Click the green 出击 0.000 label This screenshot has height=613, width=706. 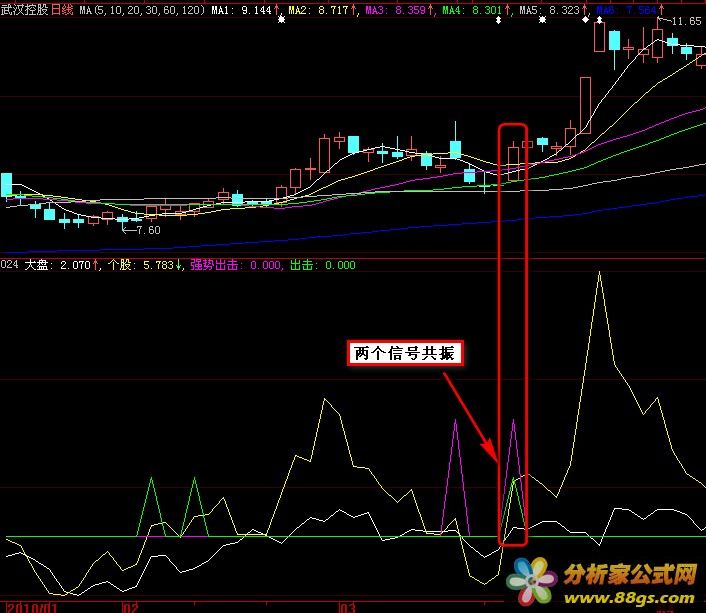point(322,266)
